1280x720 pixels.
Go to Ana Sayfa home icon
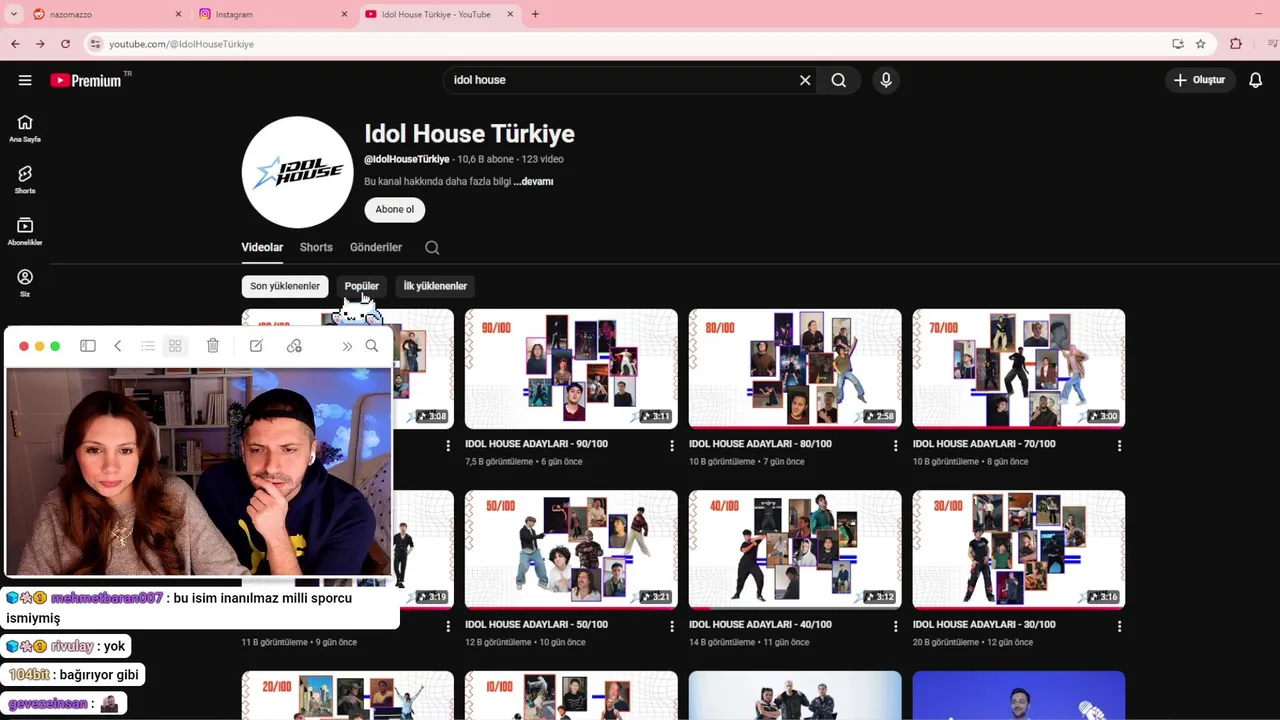pyautogui.click(x=25, y=128)
